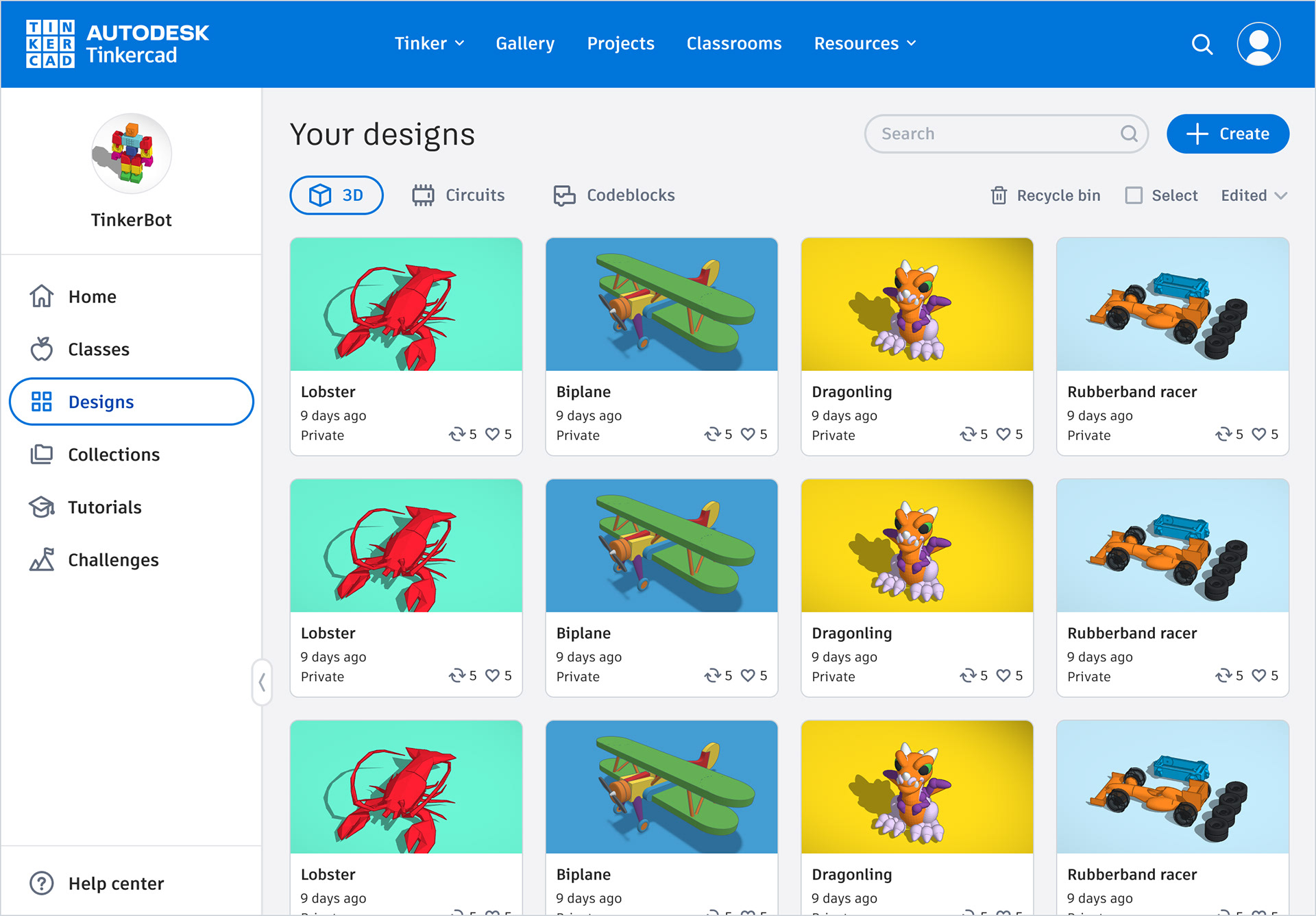Viewport: 1316px width, 916px height.
Task: Collapse the sidebar with the arrow handle
Action: click(x=262, y=682)
